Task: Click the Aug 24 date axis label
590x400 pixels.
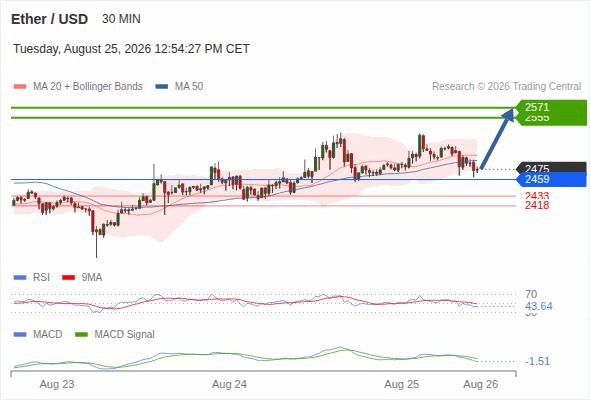Action: click(x=230, y=385)
